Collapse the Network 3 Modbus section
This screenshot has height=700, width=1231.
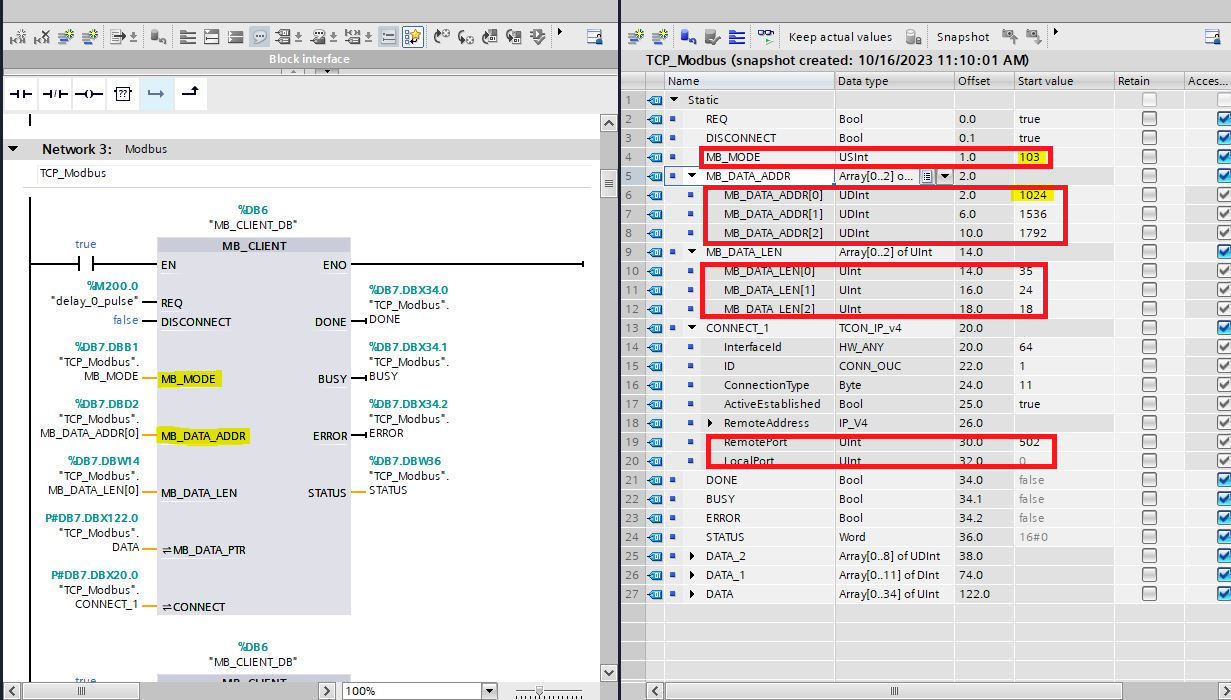[x=14, y=149]
